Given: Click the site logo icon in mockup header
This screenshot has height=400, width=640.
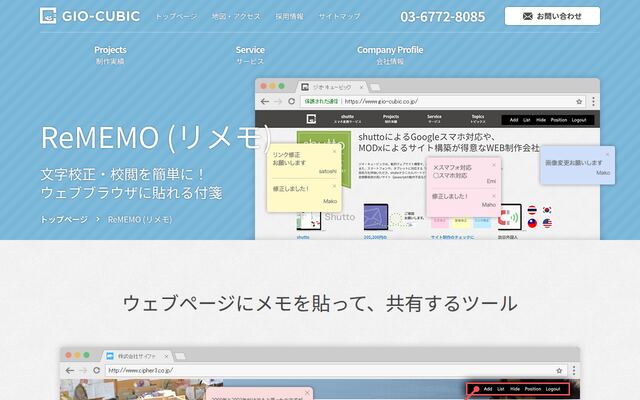Looking at the screenshot, I should coord(311,119).
